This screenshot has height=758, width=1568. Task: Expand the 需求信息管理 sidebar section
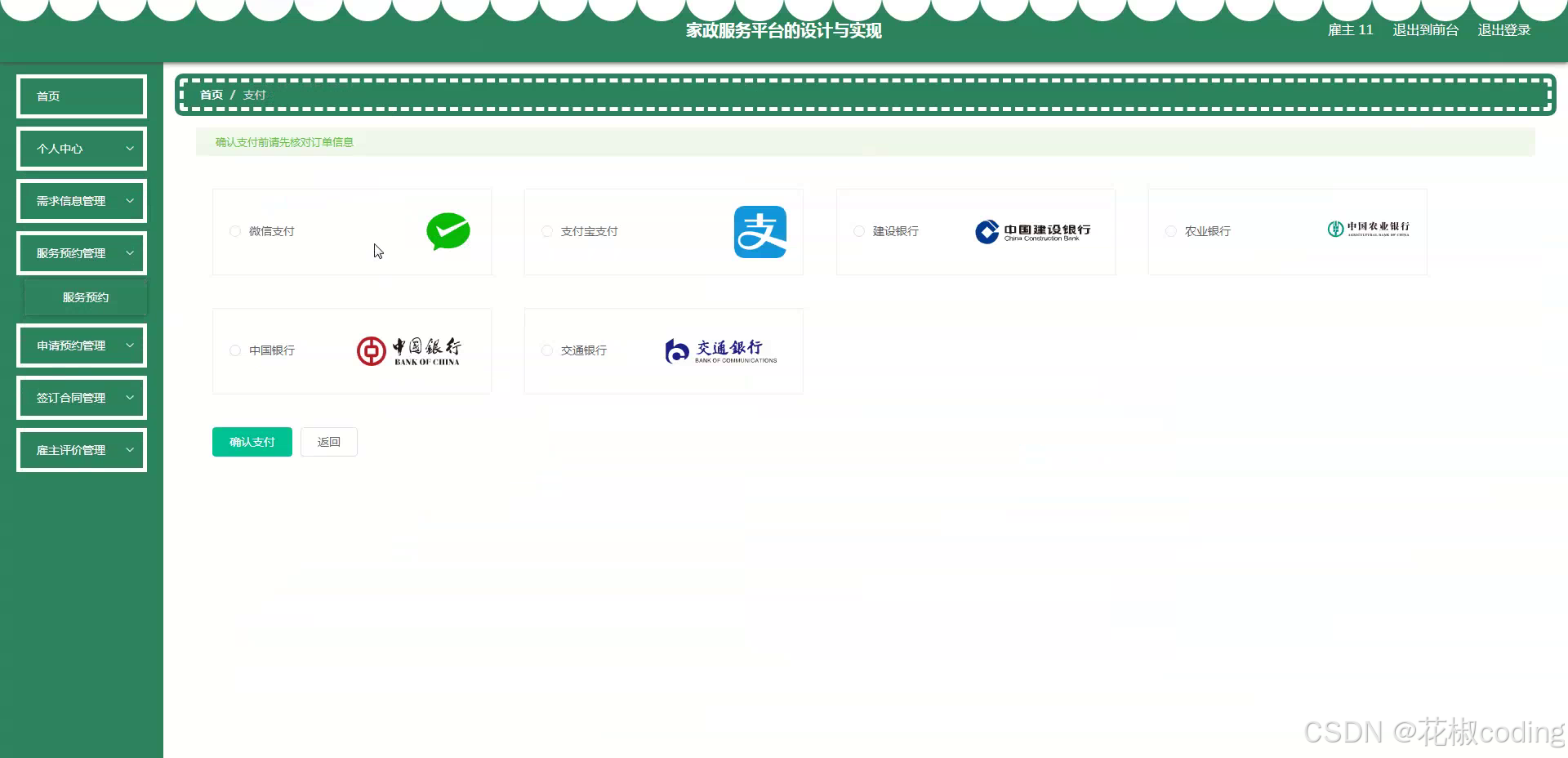point(81,200)
